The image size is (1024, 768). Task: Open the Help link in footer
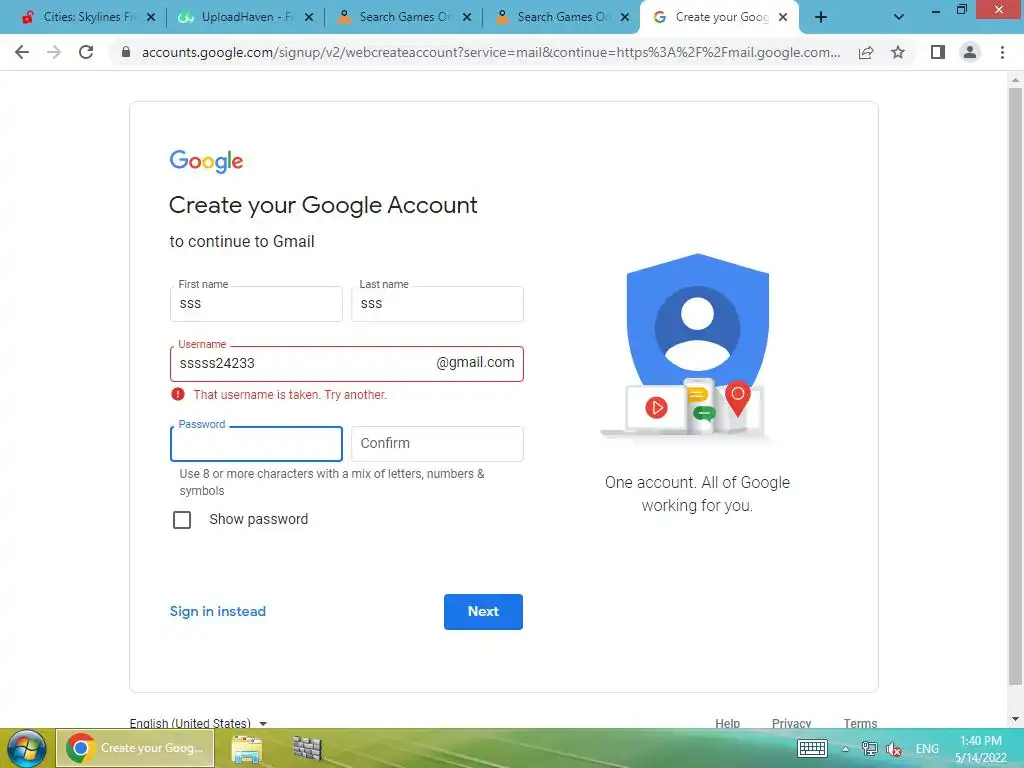click(727, 723)
